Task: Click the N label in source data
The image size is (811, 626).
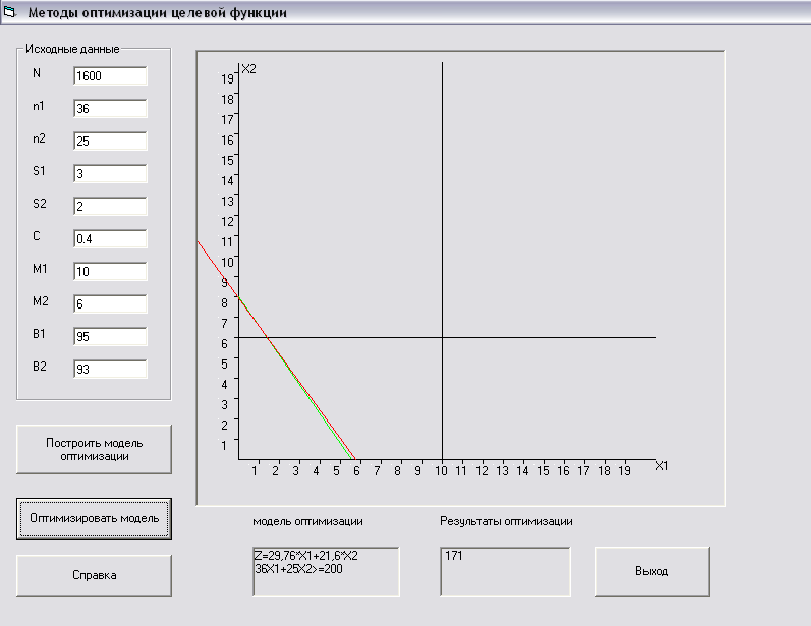Action: (x=37, y=73)
